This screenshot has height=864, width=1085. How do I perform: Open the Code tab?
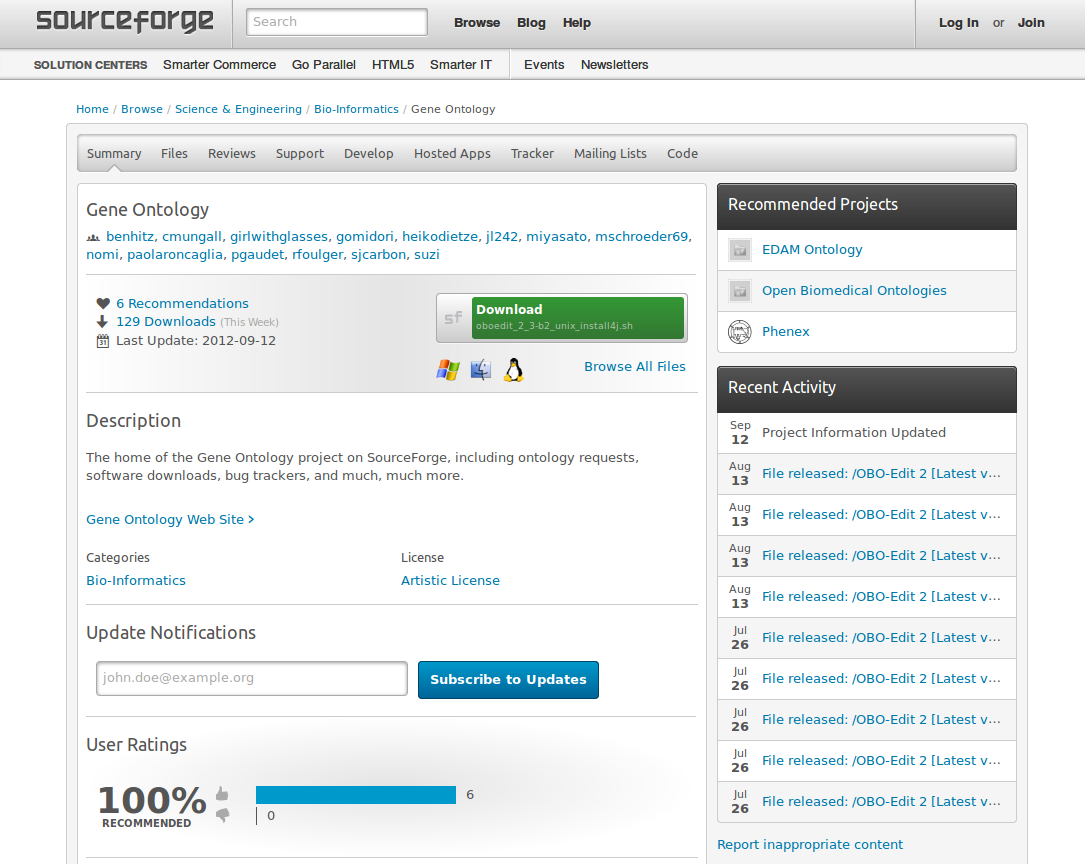tap(682, 154)
